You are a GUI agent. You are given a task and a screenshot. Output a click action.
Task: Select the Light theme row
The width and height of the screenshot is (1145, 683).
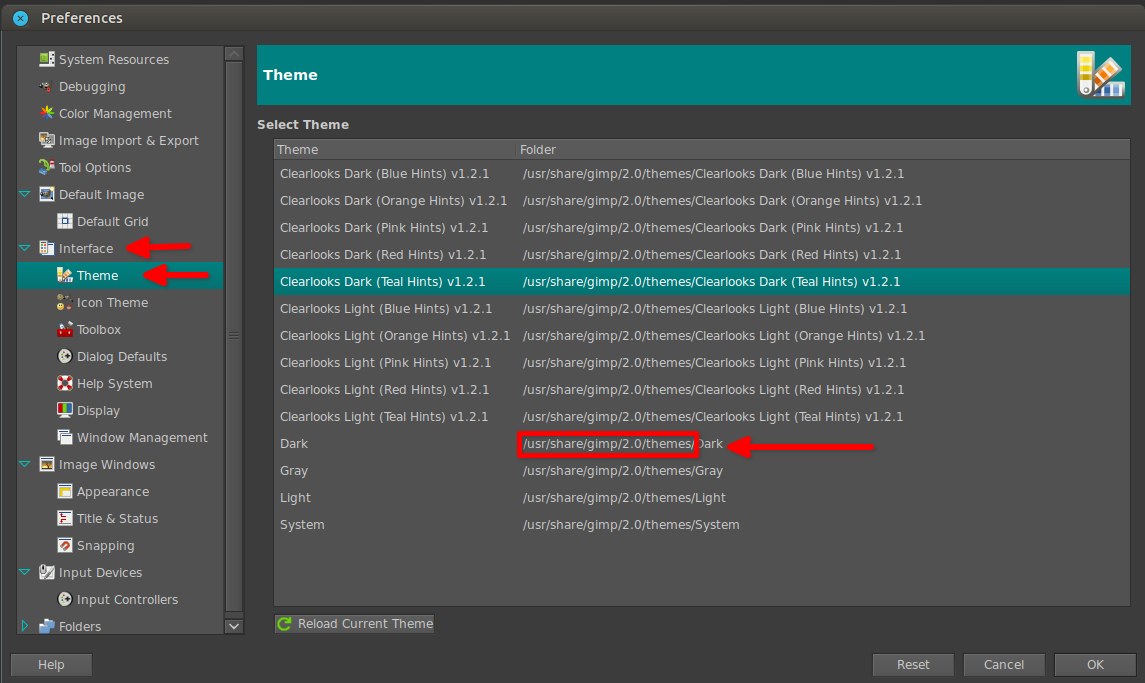(x=702, y=498)
